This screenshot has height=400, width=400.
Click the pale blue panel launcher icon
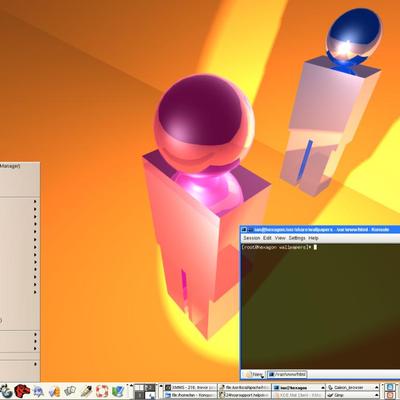39,391
